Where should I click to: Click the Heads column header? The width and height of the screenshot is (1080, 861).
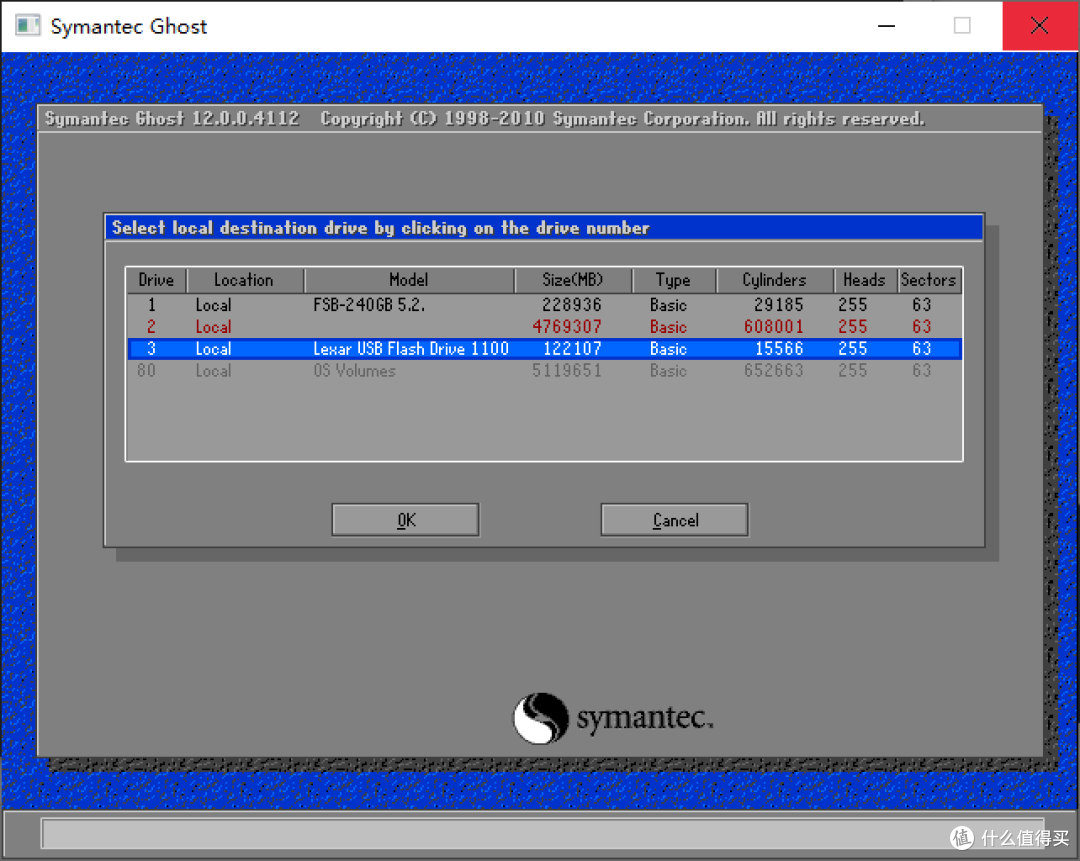click(x=864, y=280)
